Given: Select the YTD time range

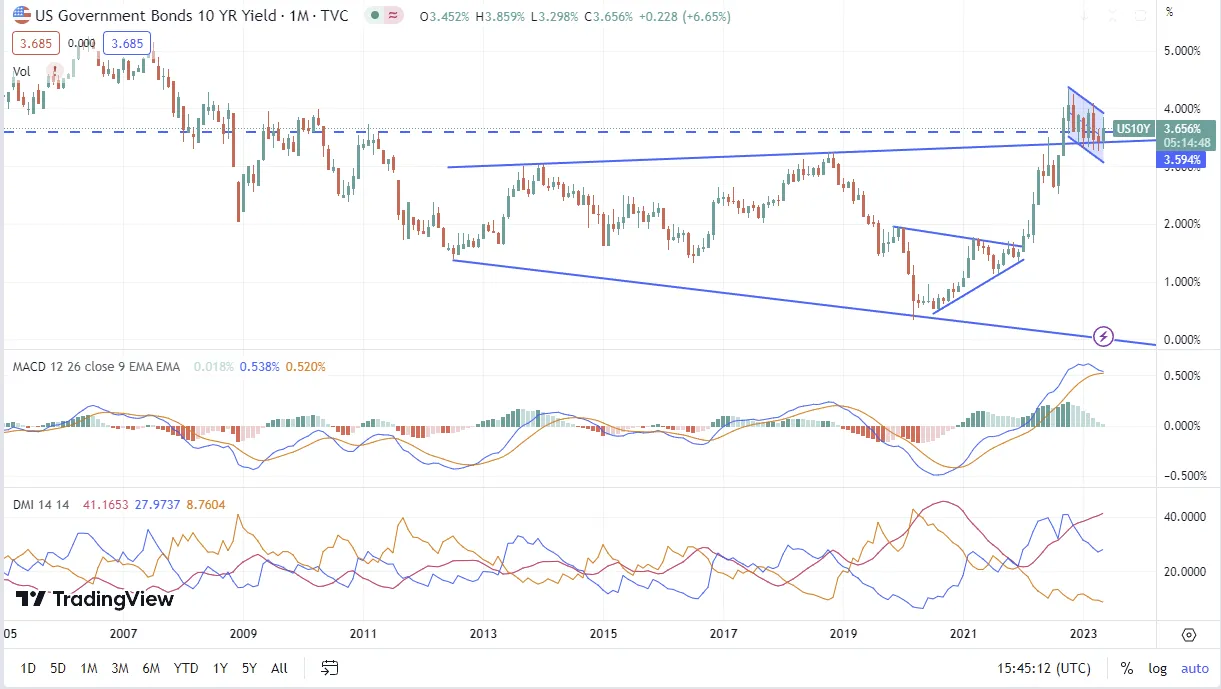Looking at the screenshot, I should (x=185, y=668).
